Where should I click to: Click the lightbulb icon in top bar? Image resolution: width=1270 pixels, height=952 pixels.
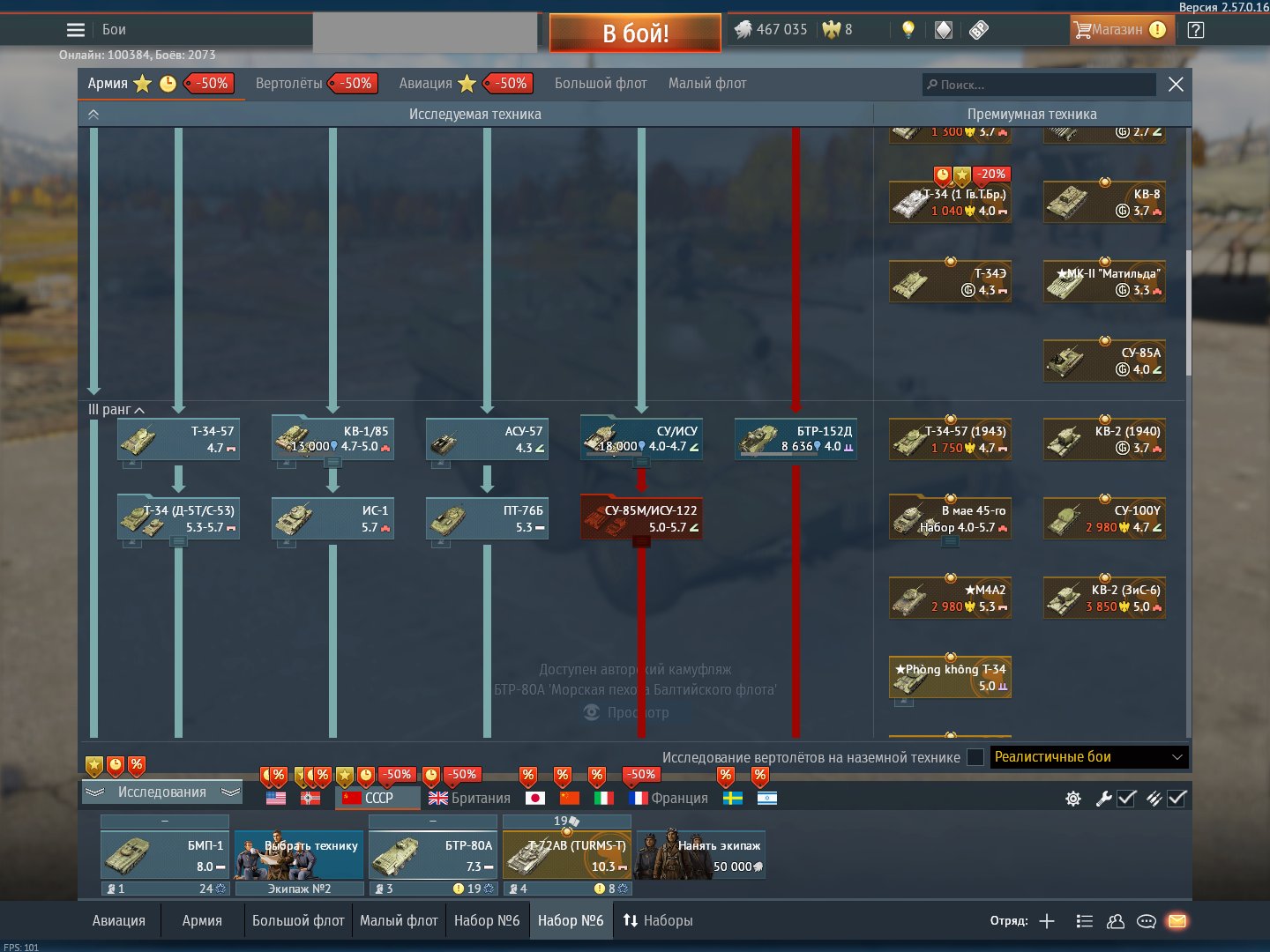[x=908, y=30]
